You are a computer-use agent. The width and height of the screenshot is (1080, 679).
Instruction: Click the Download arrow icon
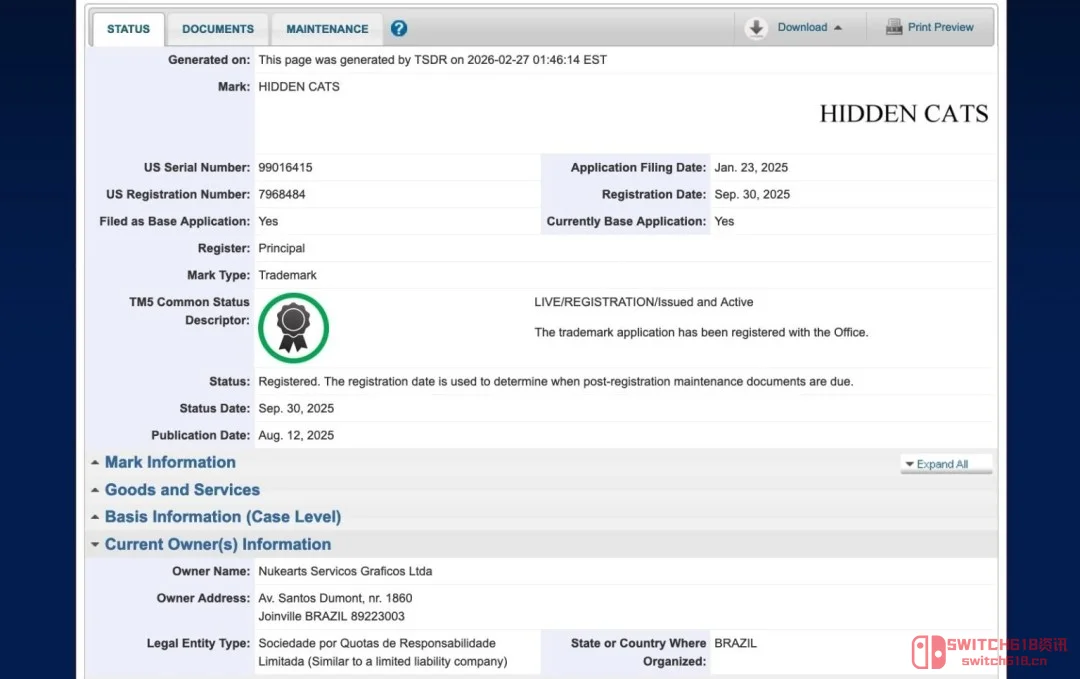point(756,28)
